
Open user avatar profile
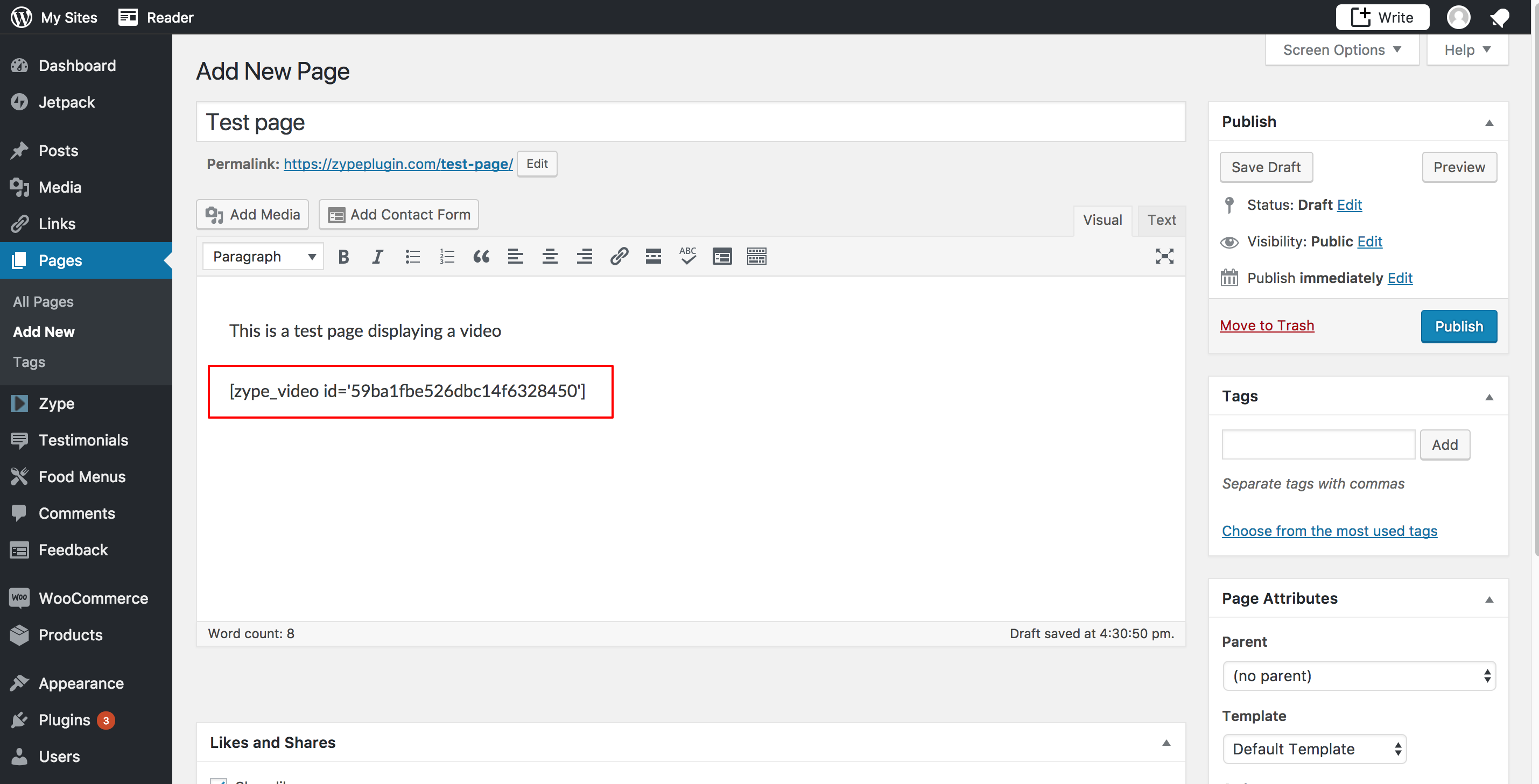click(x=1458, y=17)
